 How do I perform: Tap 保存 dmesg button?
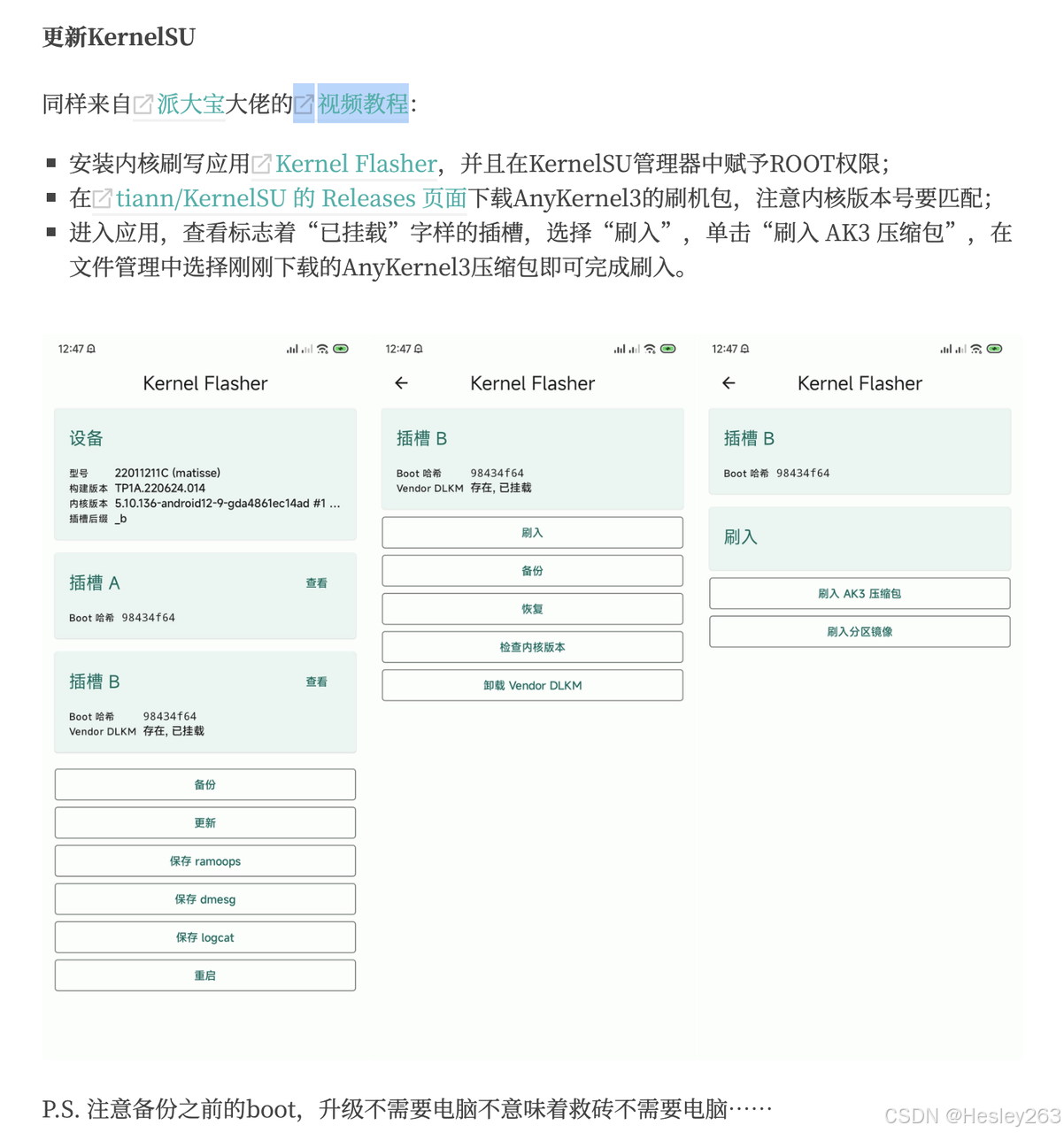(x=205, y=898)
